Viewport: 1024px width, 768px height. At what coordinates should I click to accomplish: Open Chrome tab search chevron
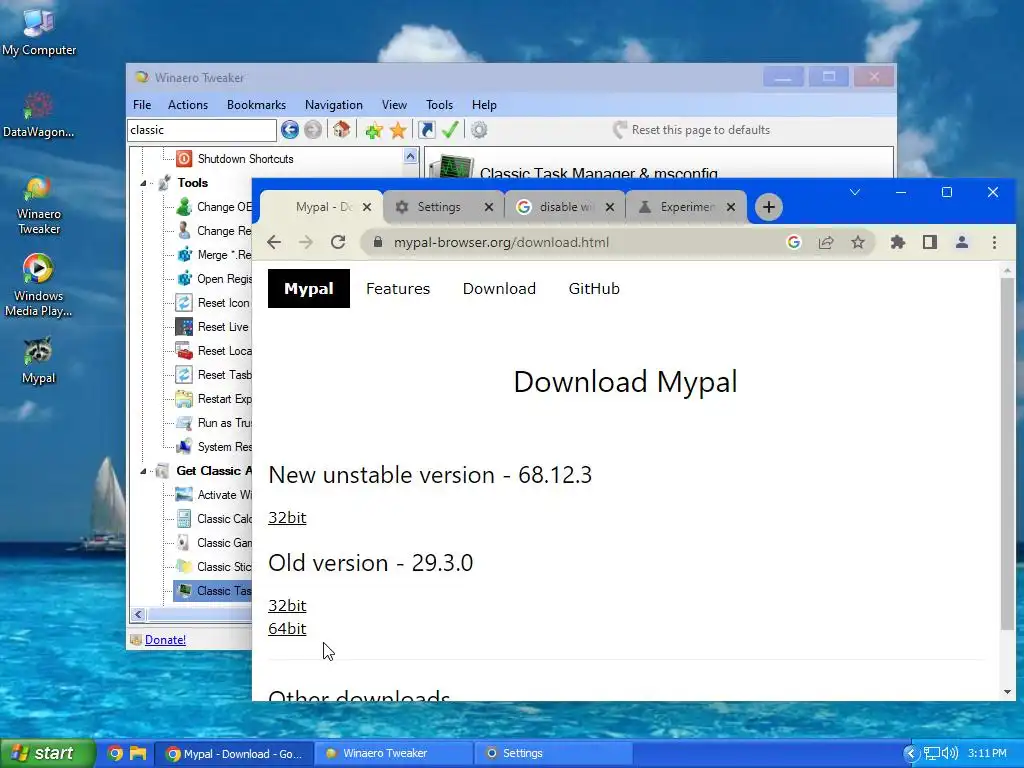pos(855,192)
